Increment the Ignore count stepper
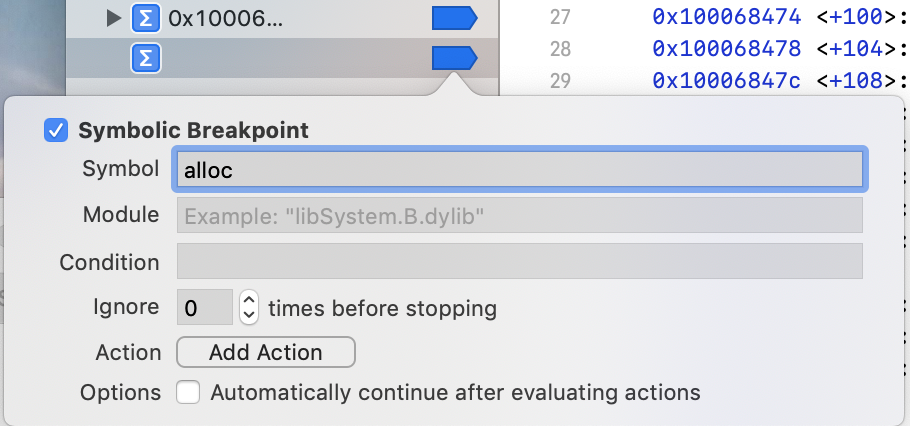 click(x=249, y=300)
